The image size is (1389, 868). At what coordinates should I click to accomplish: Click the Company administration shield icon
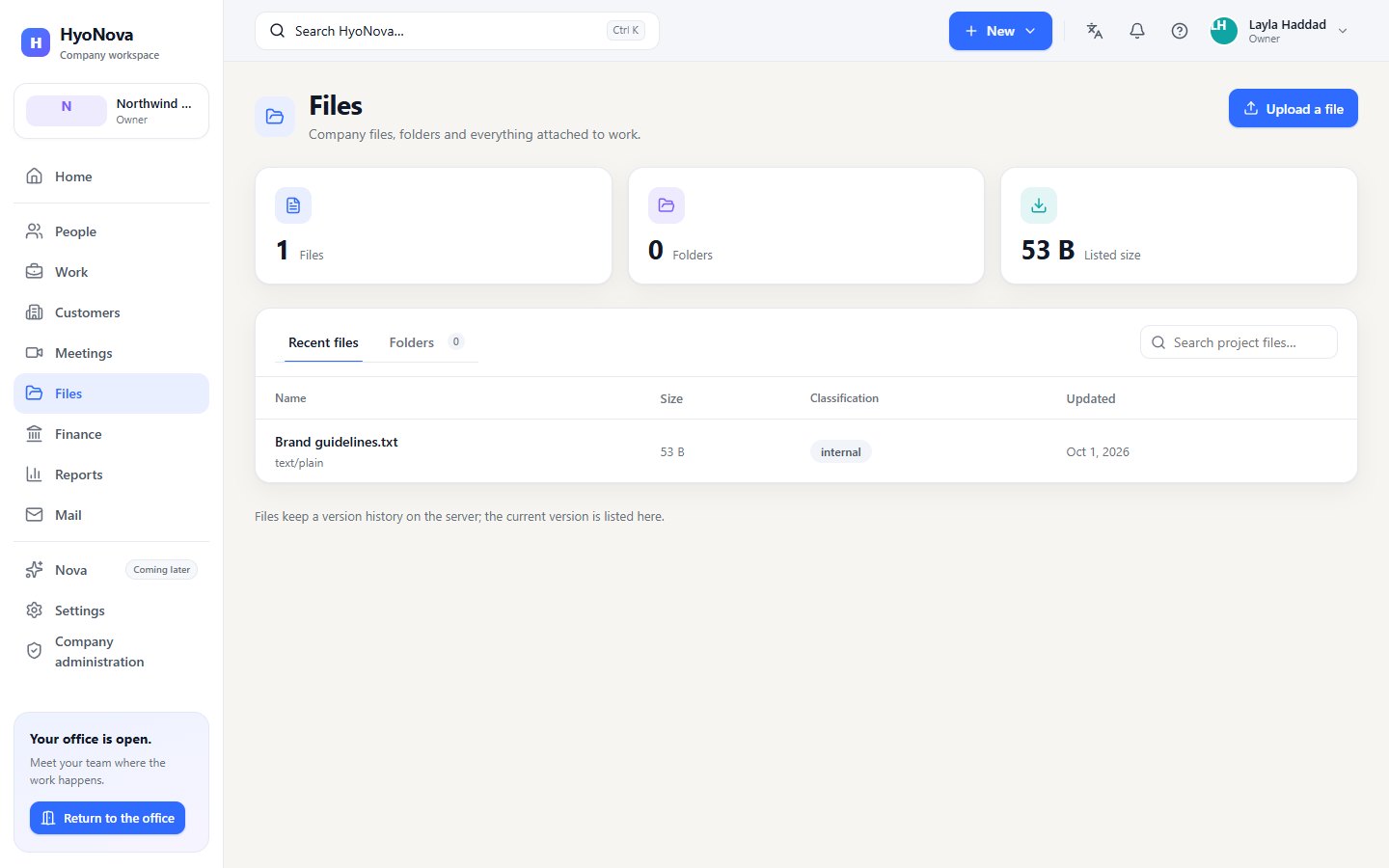coord(35,651)
